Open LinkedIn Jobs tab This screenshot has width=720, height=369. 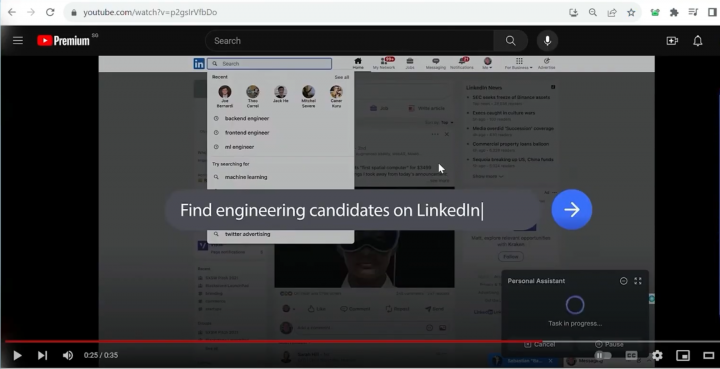410,63
